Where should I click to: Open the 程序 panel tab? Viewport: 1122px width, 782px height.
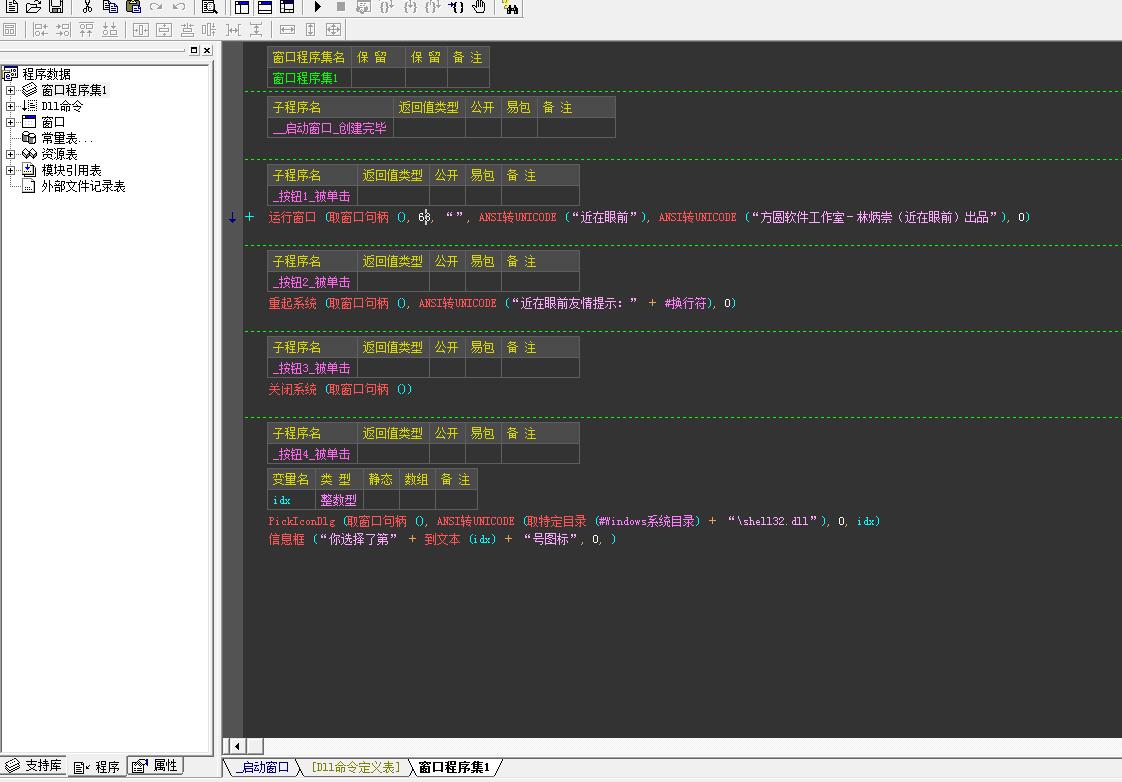pyautogui.click(x=97, y=766)
